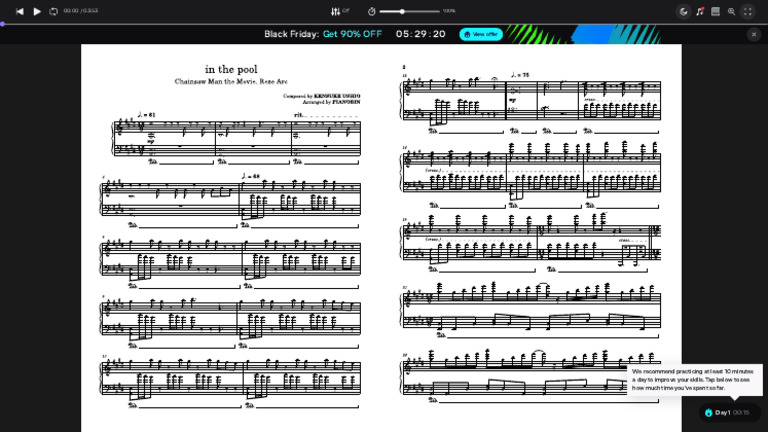Click the practice recommendation tooltip

click(694, 380)
